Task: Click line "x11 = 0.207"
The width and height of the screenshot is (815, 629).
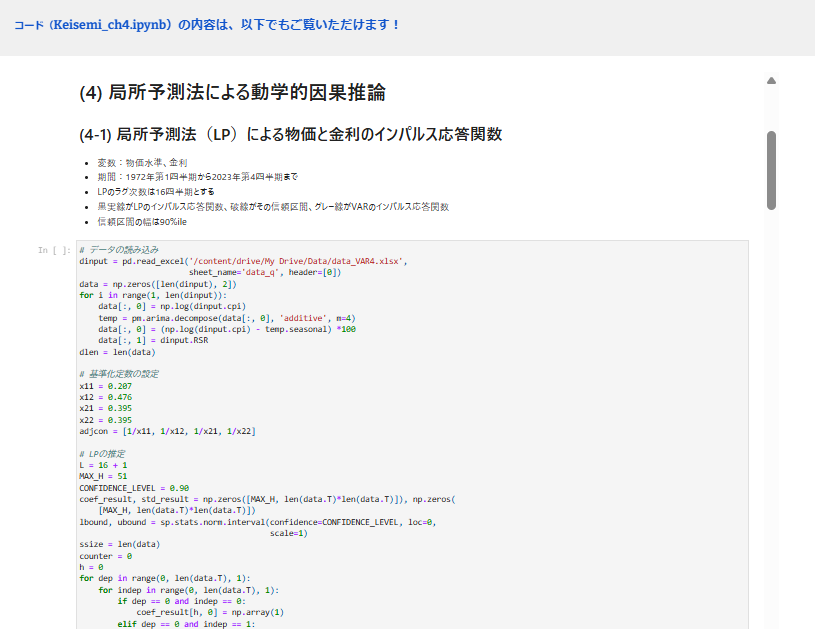Action: pos(106,386)
